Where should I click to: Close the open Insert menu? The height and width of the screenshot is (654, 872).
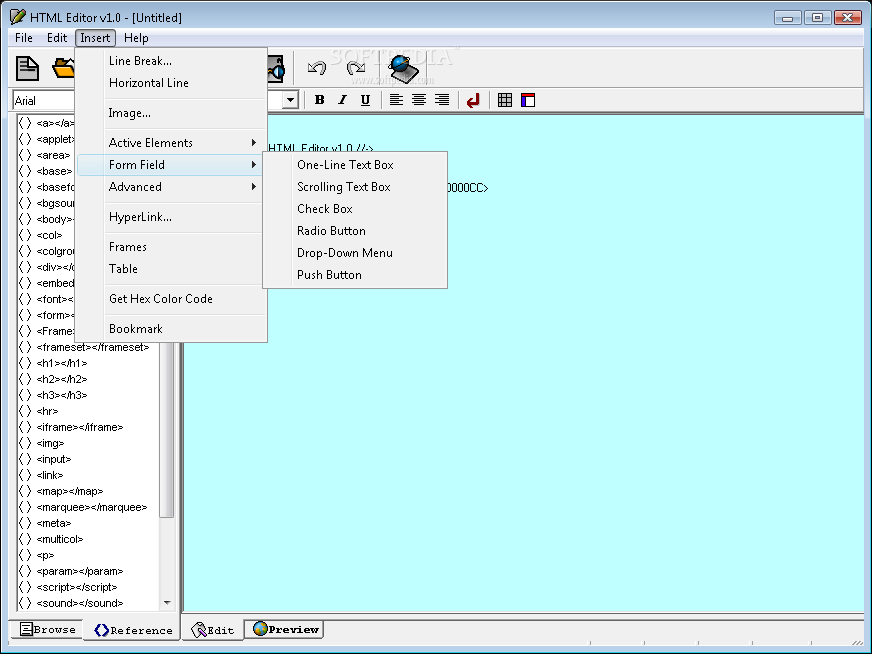click(95, 38)
